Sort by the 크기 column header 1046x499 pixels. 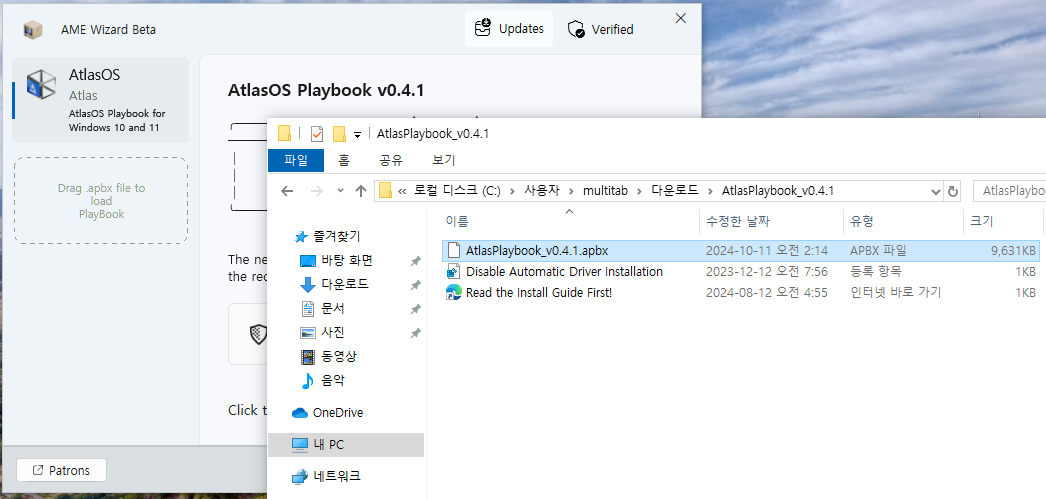click(1003, 221)
